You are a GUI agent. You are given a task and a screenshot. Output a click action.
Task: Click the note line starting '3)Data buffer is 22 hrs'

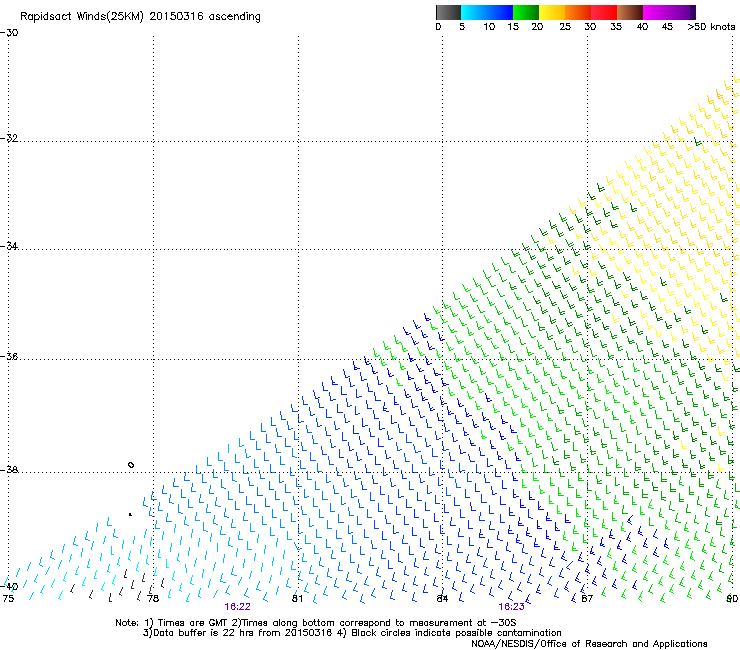coord(352,633)
